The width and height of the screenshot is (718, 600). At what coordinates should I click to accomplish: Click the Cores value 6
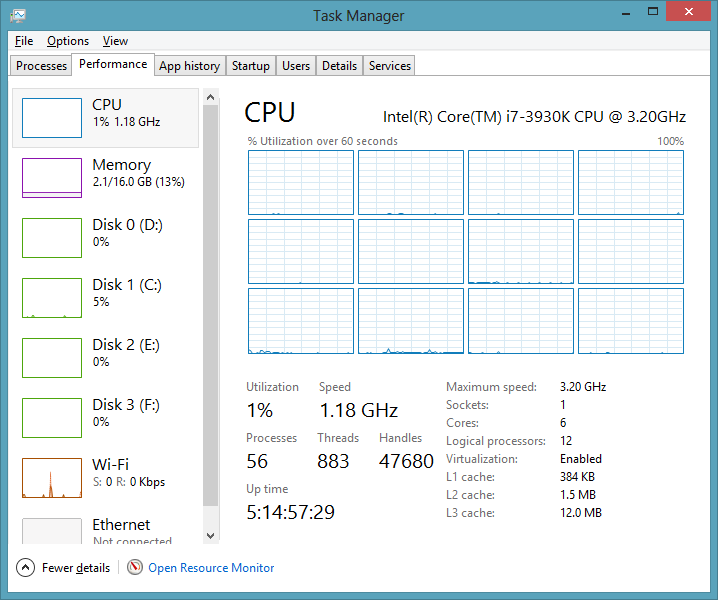point(563,423)
